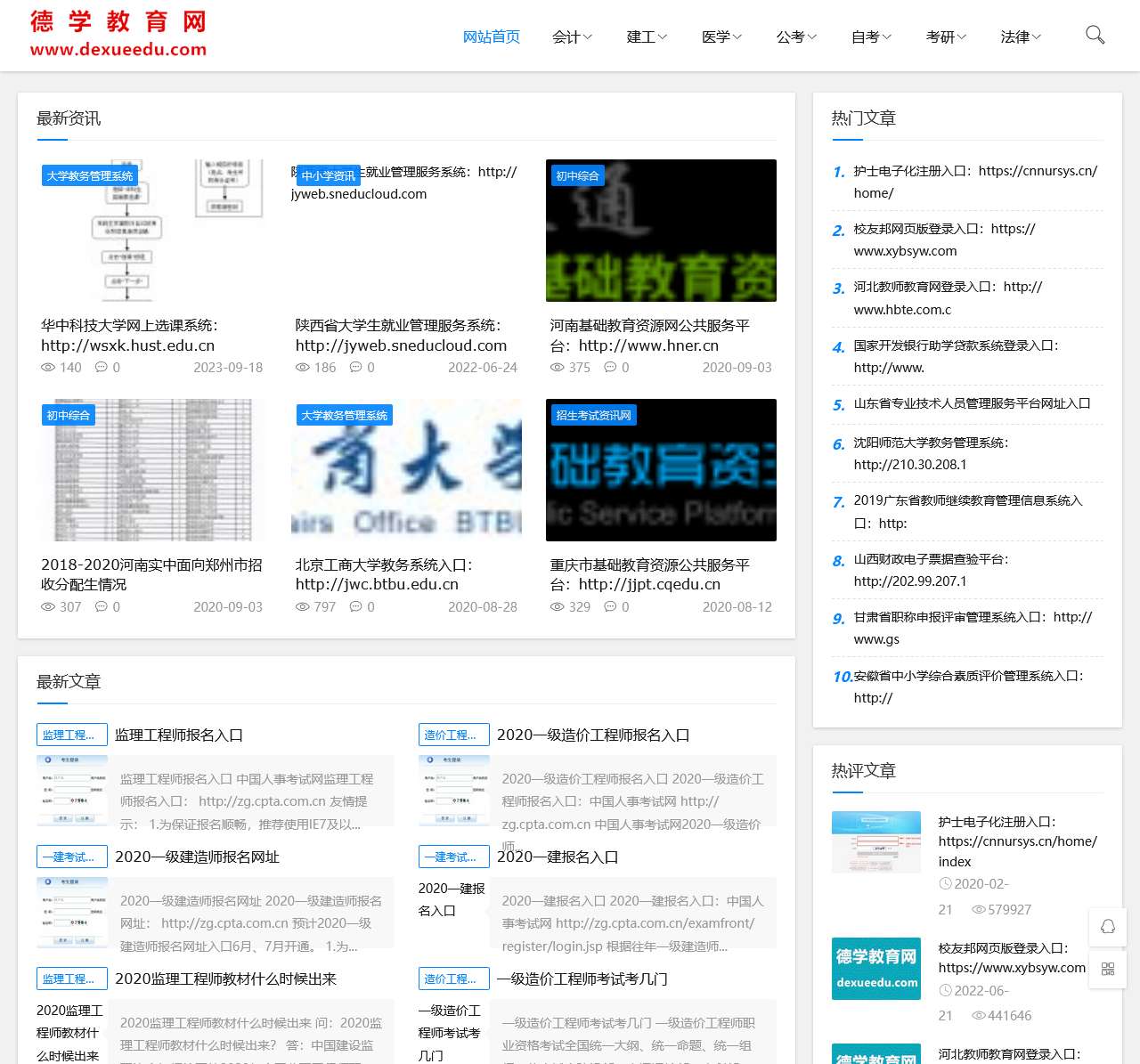
Task: Open 陕西省大学生就业管理服务系统 article title
Action: [401, 336]
